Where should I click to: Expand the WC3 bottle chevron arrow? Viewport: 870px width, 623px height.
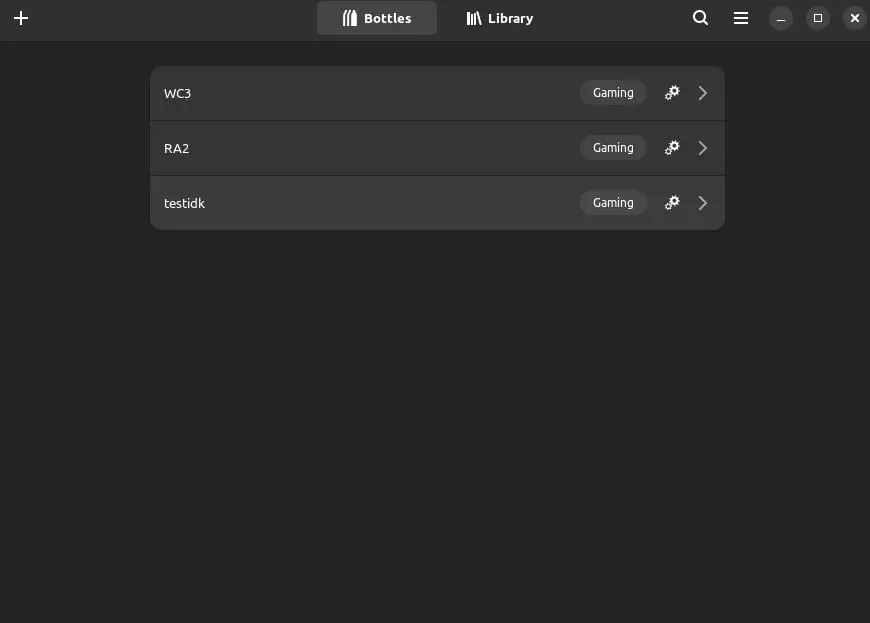coord(703,93)
